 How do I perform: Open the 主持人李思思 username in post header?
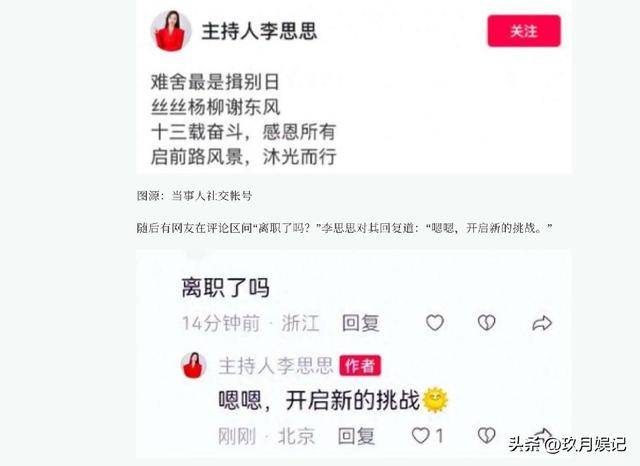point(259,31)
